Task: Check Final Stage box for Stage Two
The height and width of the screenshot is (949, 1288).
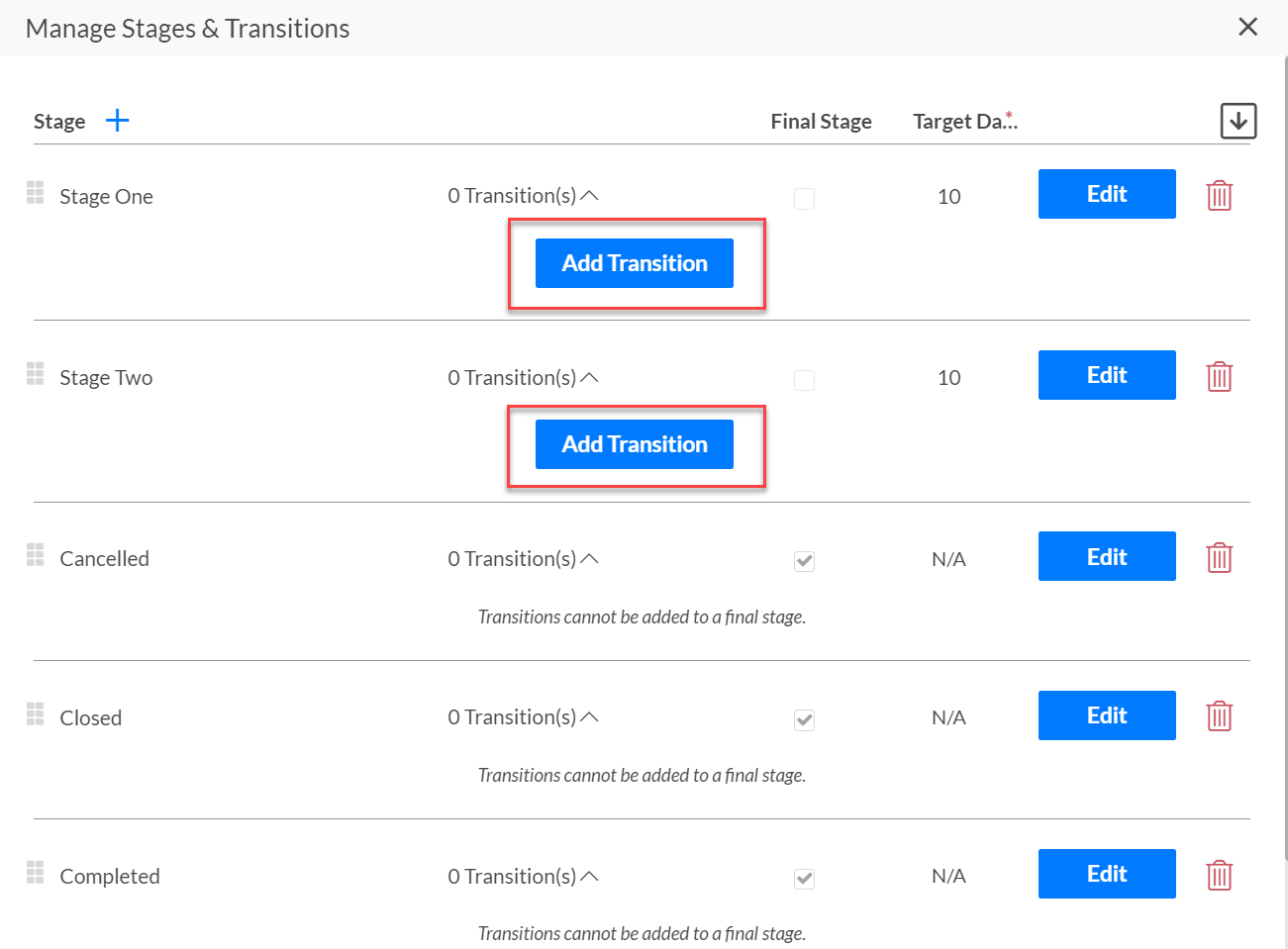Action: click(x=804, y=380)
